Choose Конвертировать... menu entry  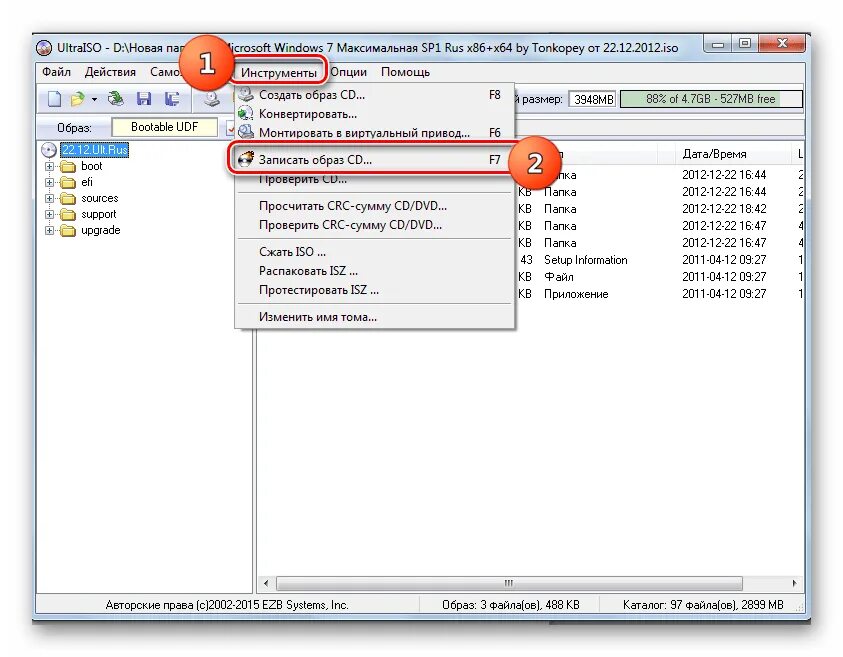pyautogui.click(x=375, y=114)
